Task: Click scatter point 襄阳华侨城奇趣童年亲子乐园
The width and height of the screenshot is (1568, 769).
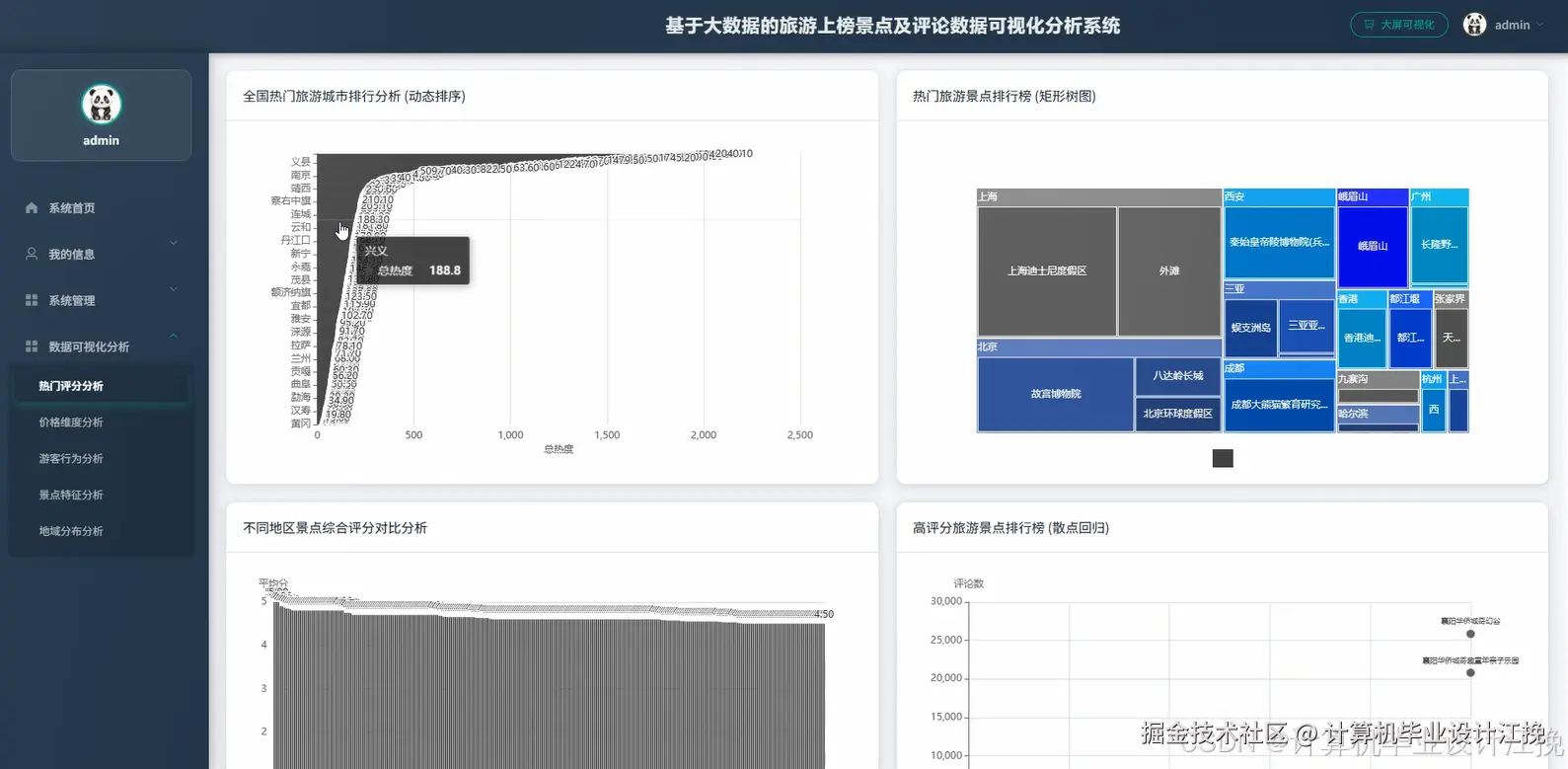Action: [1470, 672]
